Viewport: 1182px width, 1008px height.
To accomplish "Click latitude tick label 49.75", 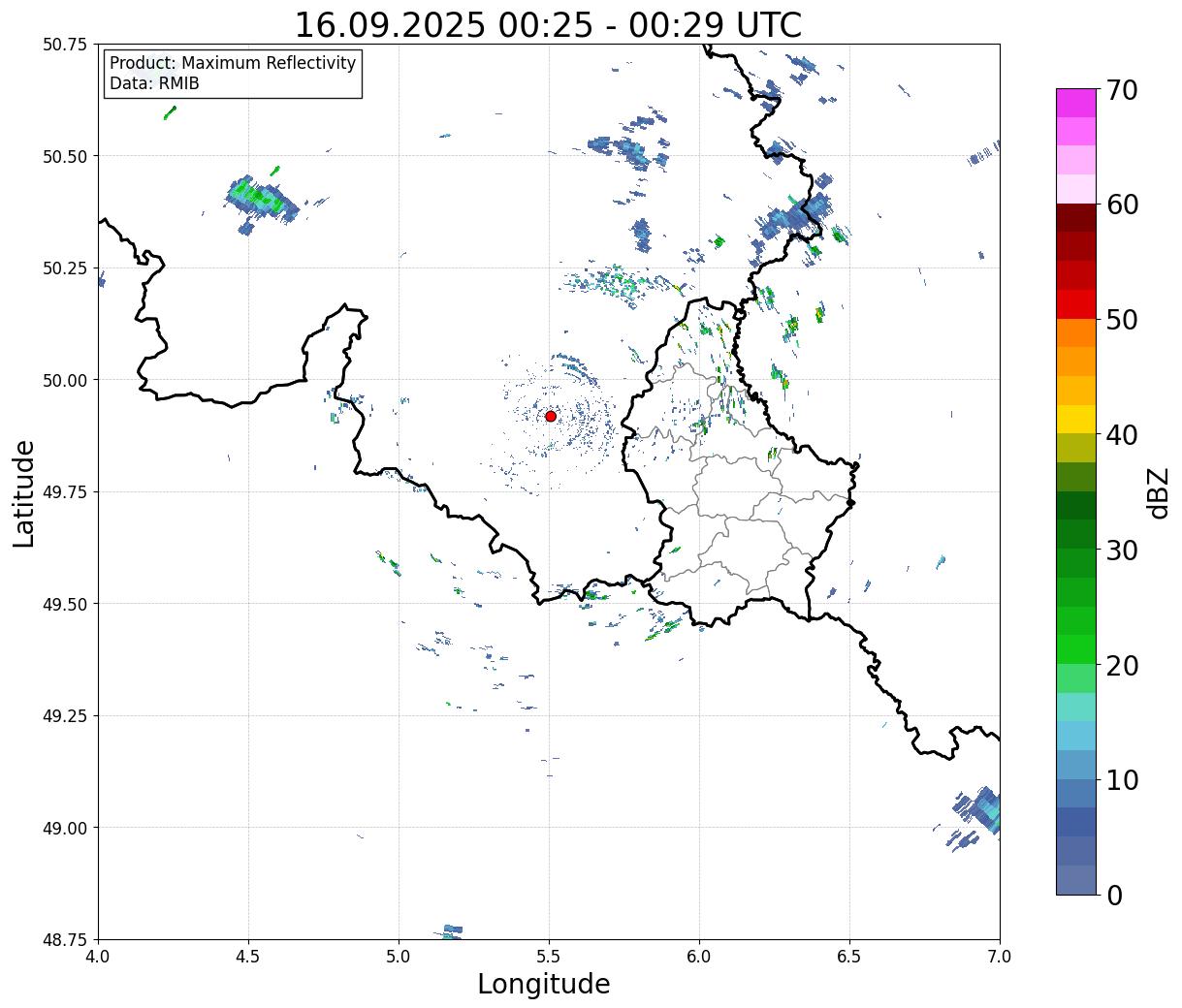I will 65,492.
